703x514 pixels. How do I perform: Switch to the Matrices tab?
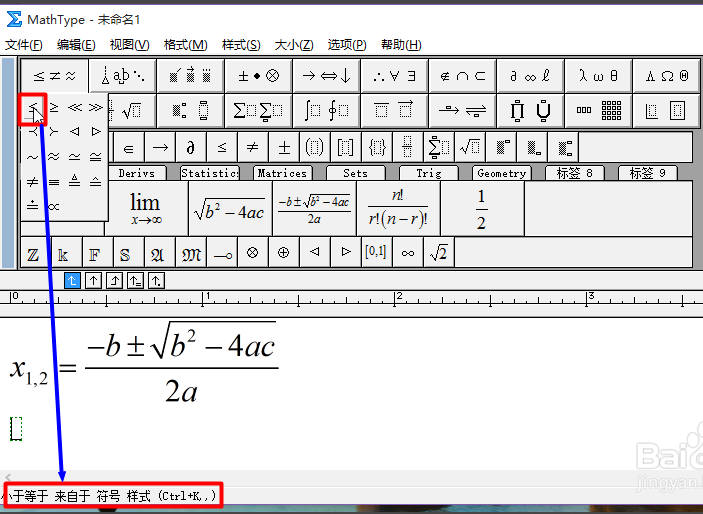coord(282,173)
